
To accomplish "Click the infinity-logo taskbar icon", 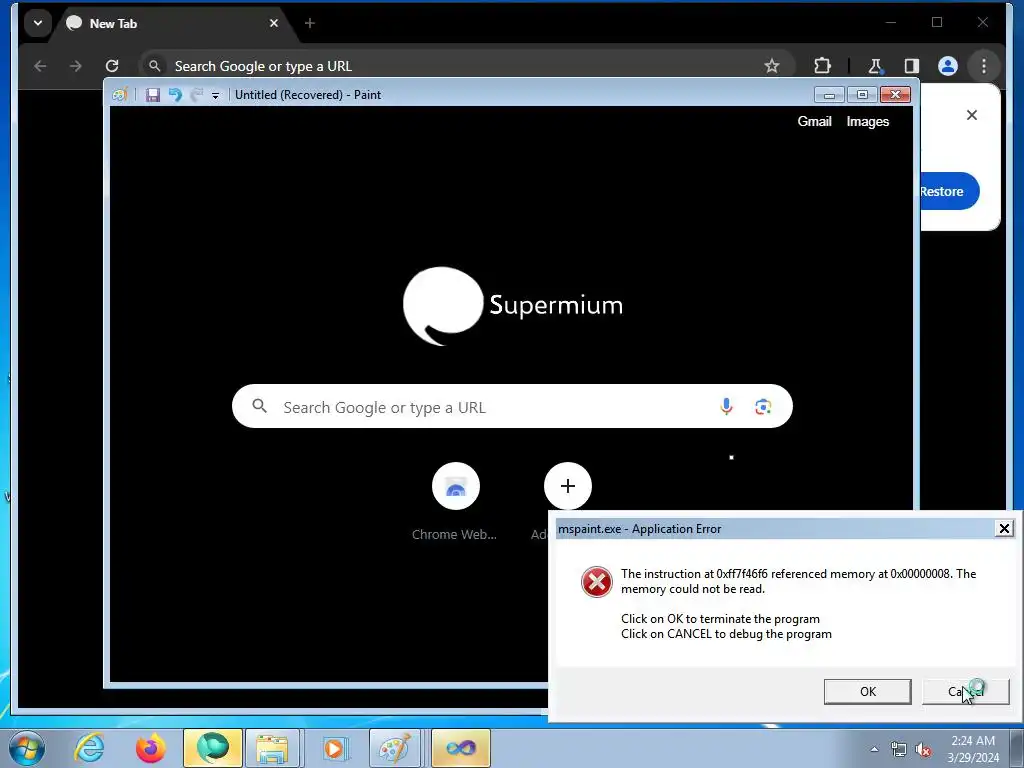I will tap(460, 748).
